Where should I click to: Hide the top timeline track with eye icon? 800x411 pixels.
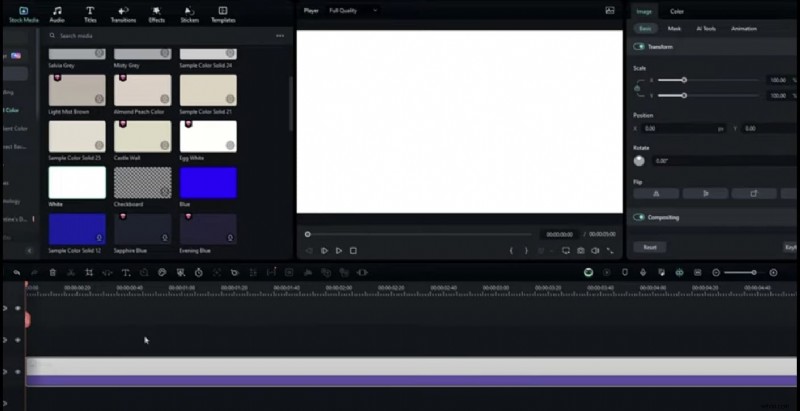click(x=17, y=308)
